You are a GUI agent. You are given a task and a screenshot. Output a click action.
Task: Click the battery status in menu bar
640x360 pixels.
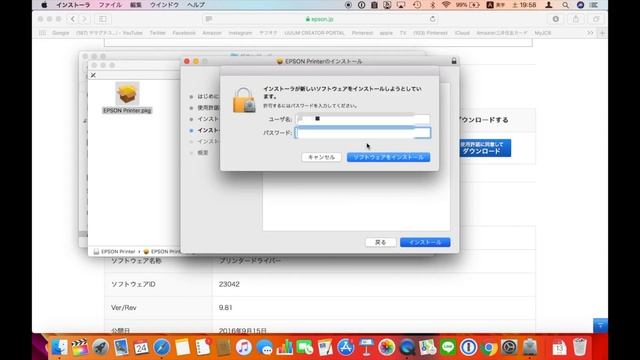tap(468, 5)
